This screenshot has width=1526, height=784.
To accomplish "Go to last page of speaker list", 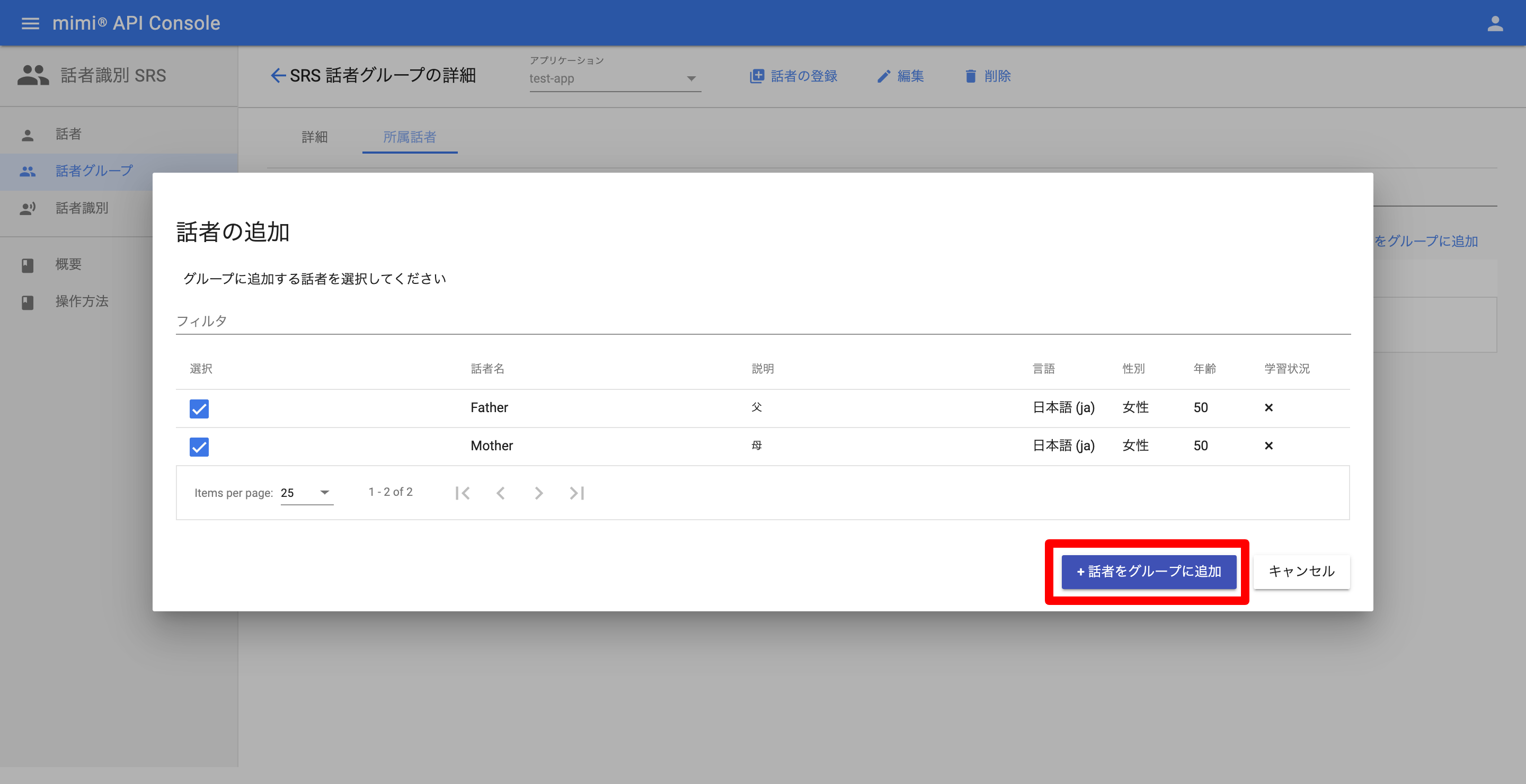I will pyautogui.click(x=577, y=493).
